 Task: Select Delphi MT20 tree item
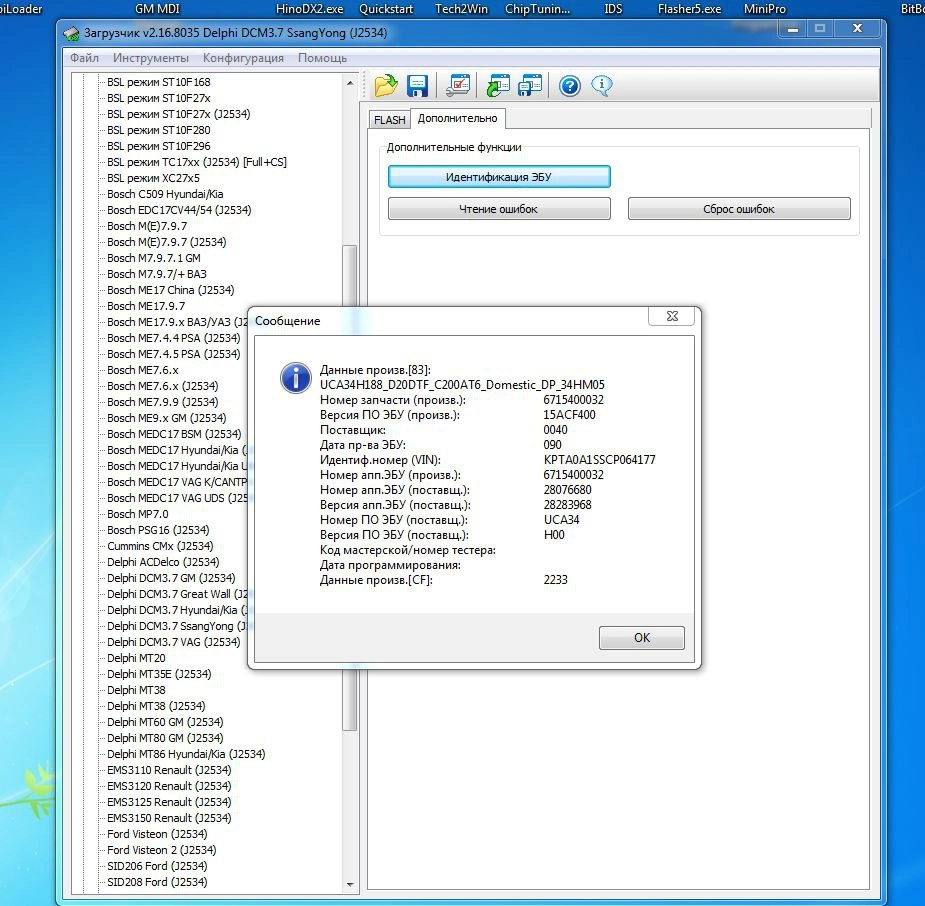tap(136, 658)
